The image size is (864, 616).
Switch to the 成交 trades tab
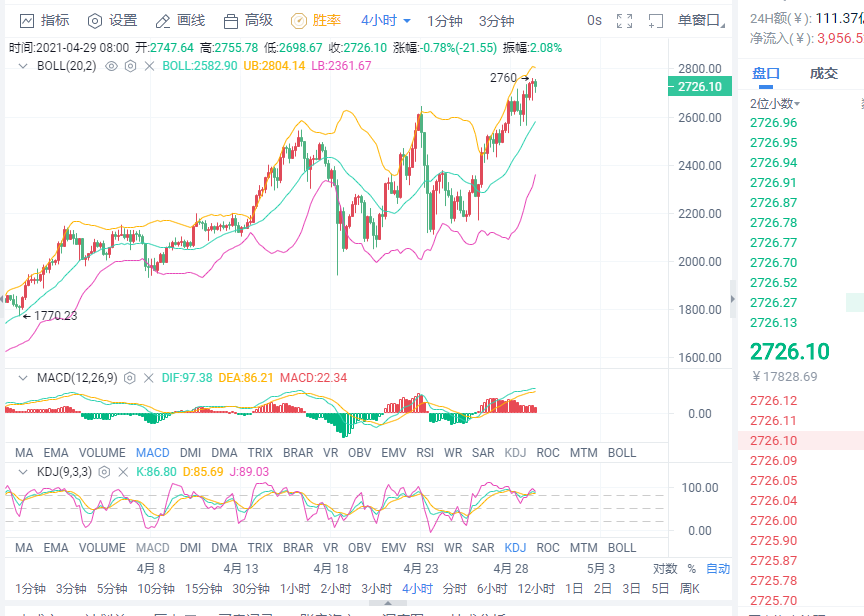pyautogui.click(x=824, y=73)
